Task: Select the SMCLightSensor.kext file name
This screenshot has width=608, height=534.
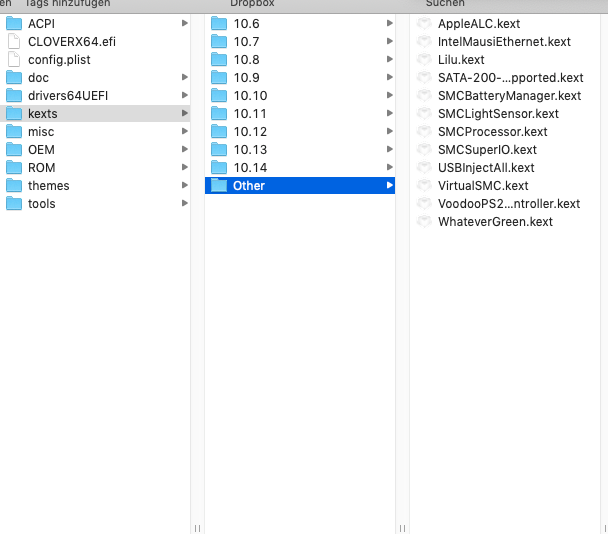Action: pos(498,114)
